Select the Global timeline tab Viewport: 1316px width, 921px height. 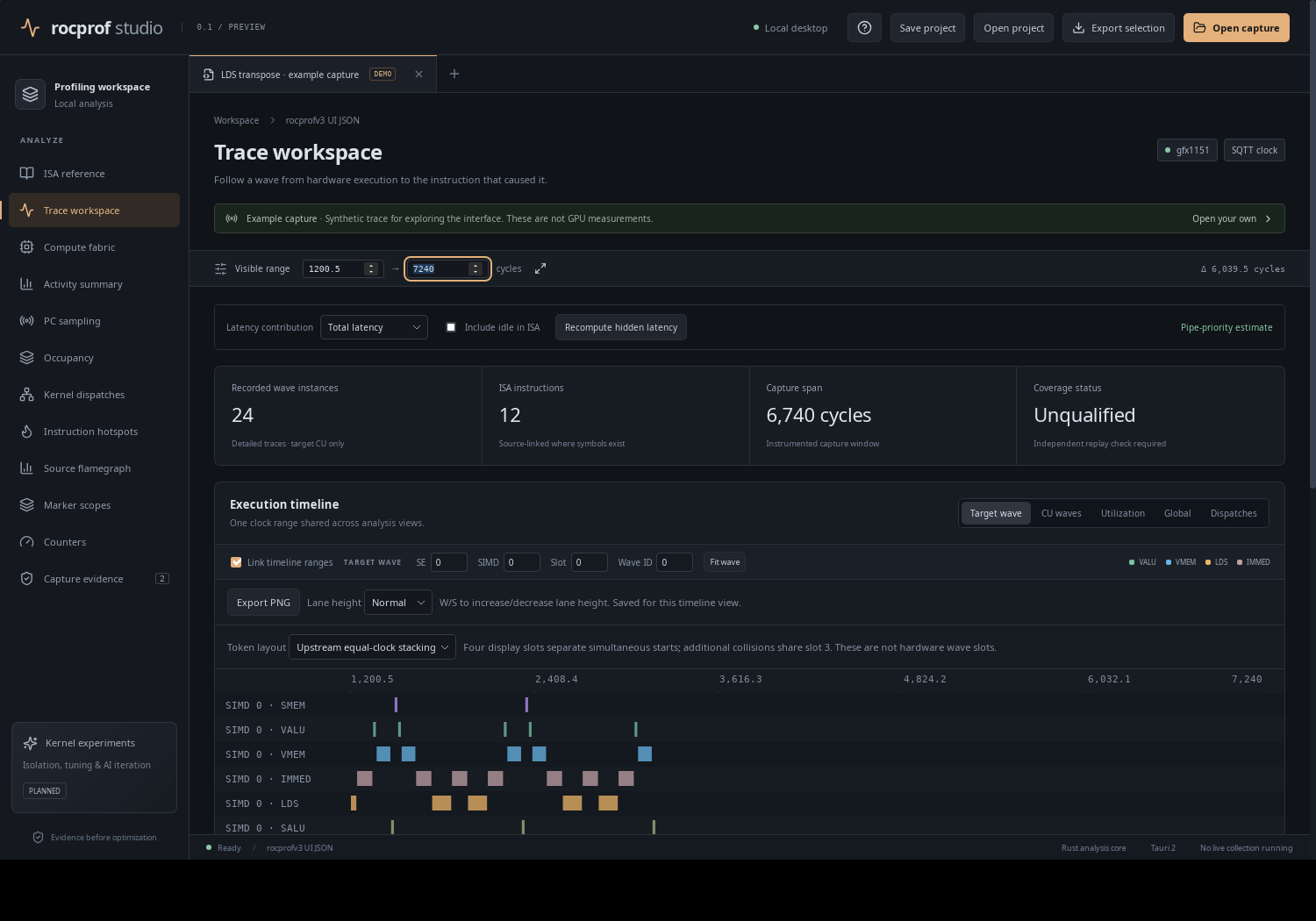point(1177,513)
